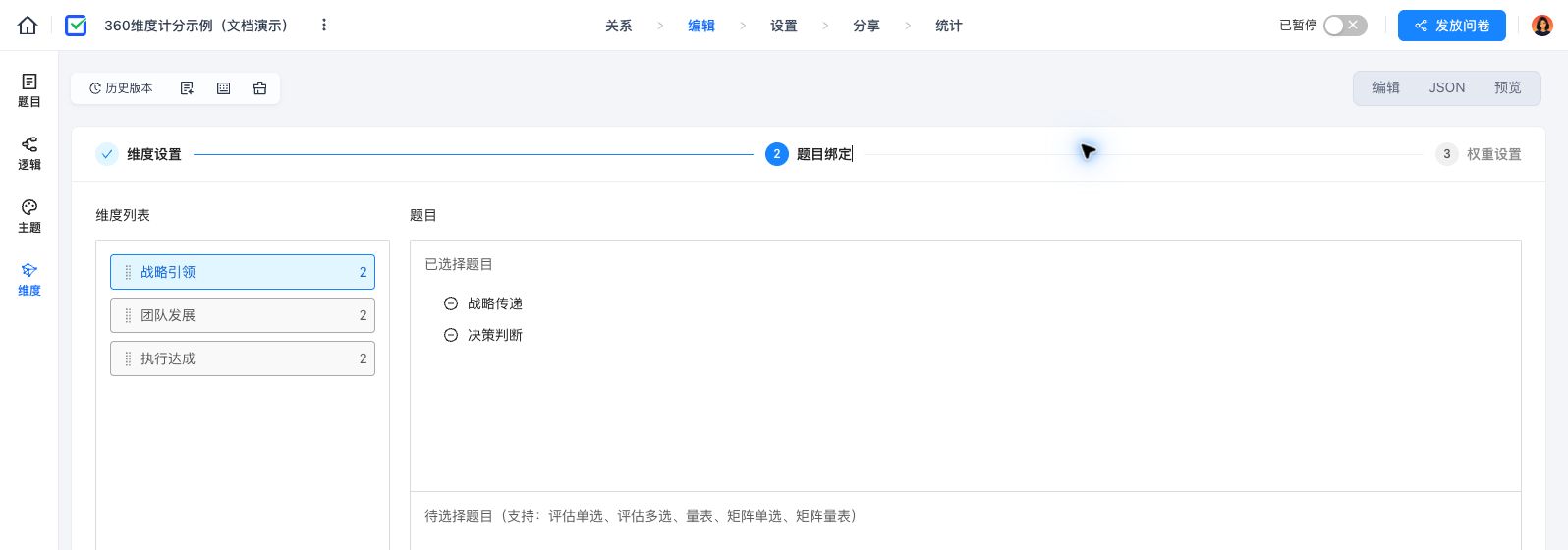Click the 发放问卷 button
The height and width of the screenshot is (550, 1568).
1451,26
